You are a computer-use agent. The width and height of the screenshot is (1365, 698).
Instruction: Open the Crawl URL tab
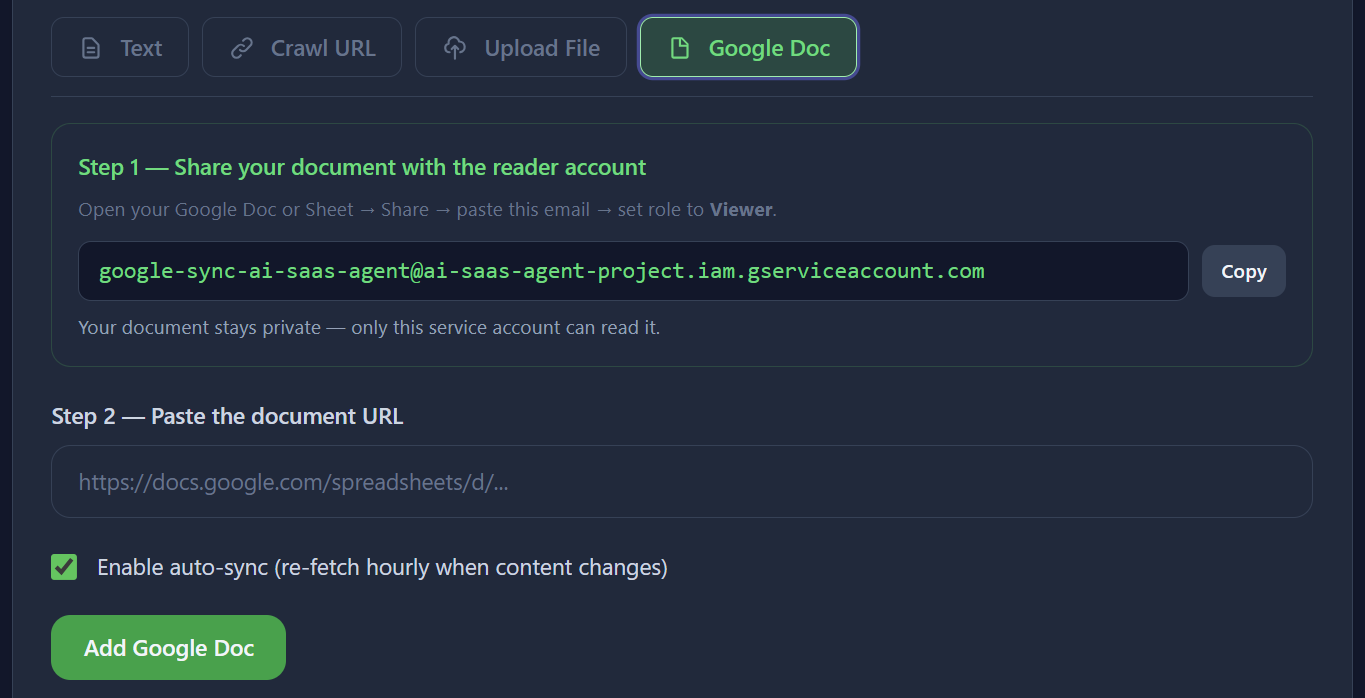(x=301, y=46)
